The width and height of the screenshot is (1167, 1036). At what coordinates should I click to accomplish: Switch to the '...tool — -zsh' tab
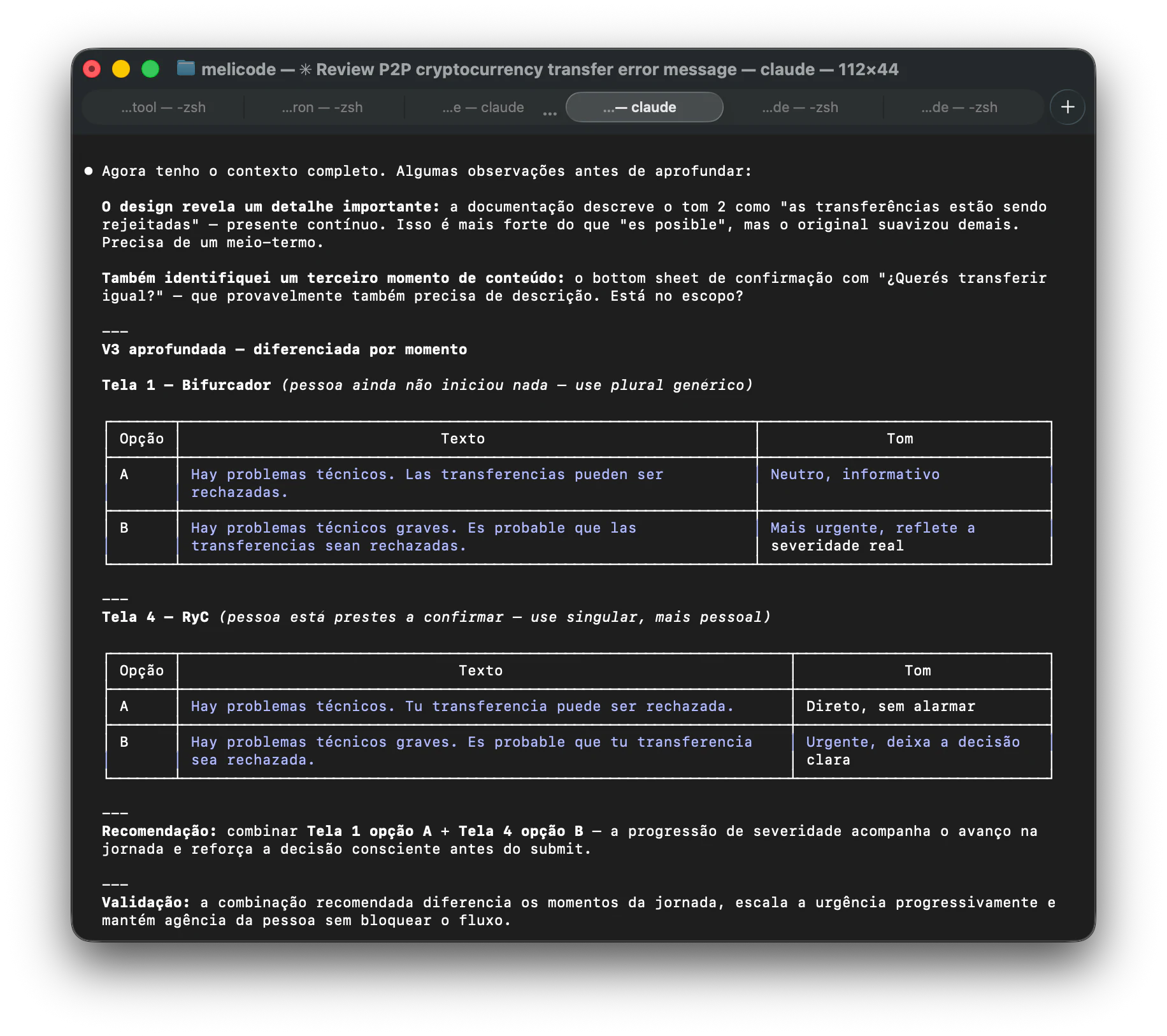pos(164,107)
